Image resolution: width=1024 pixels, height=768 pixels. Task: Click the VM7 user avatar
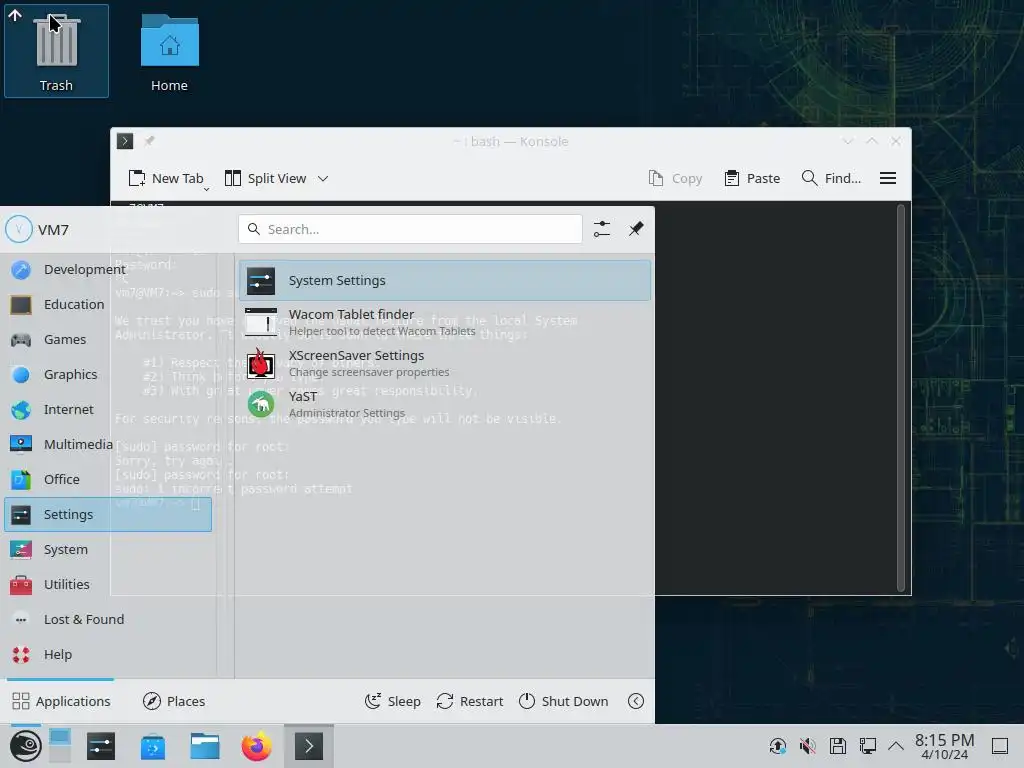click(x=18, y=229)
